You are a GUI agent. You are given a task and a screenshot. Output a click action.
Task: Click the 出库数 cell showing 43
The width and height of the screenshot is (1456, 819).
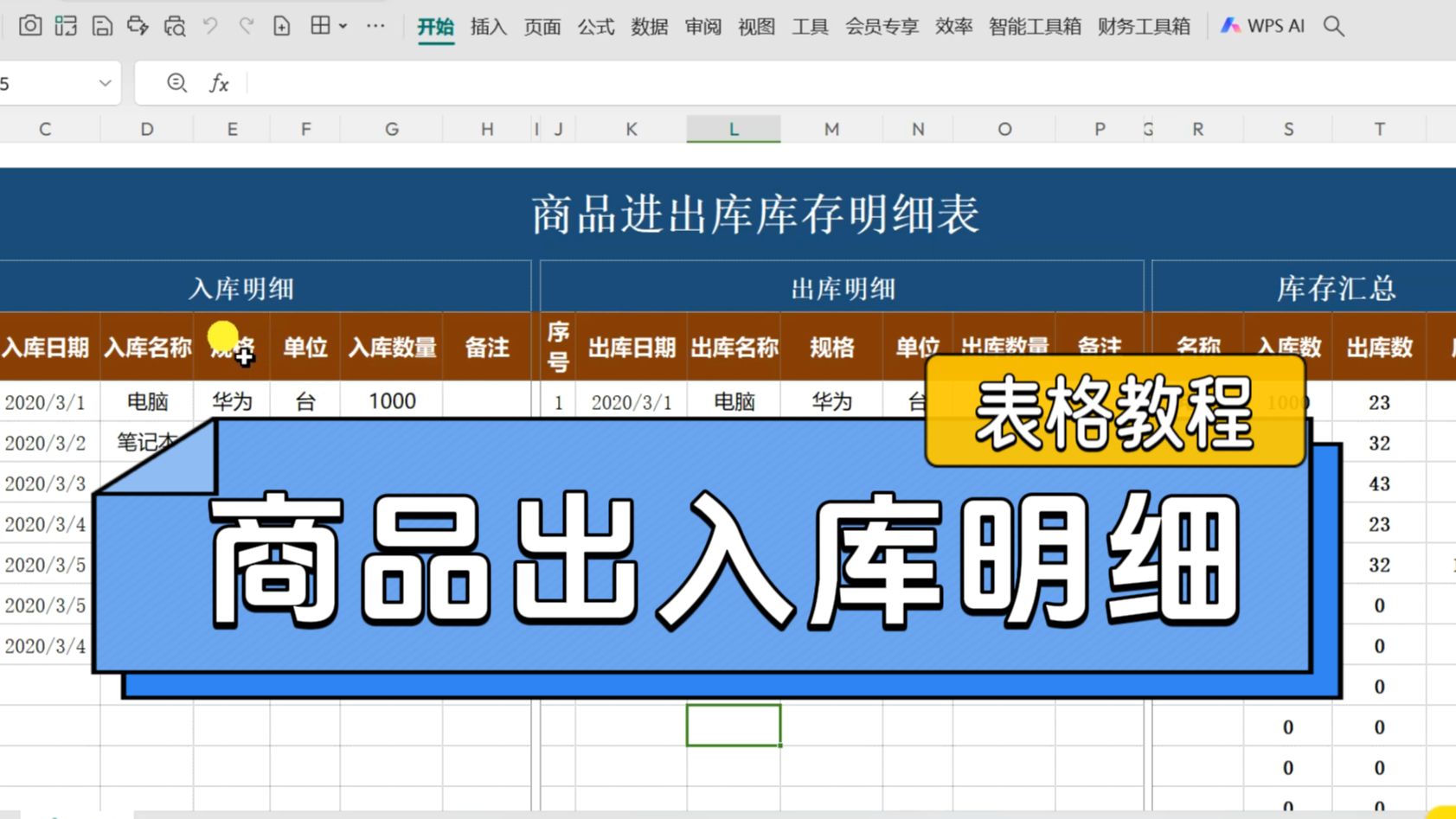1380,483
